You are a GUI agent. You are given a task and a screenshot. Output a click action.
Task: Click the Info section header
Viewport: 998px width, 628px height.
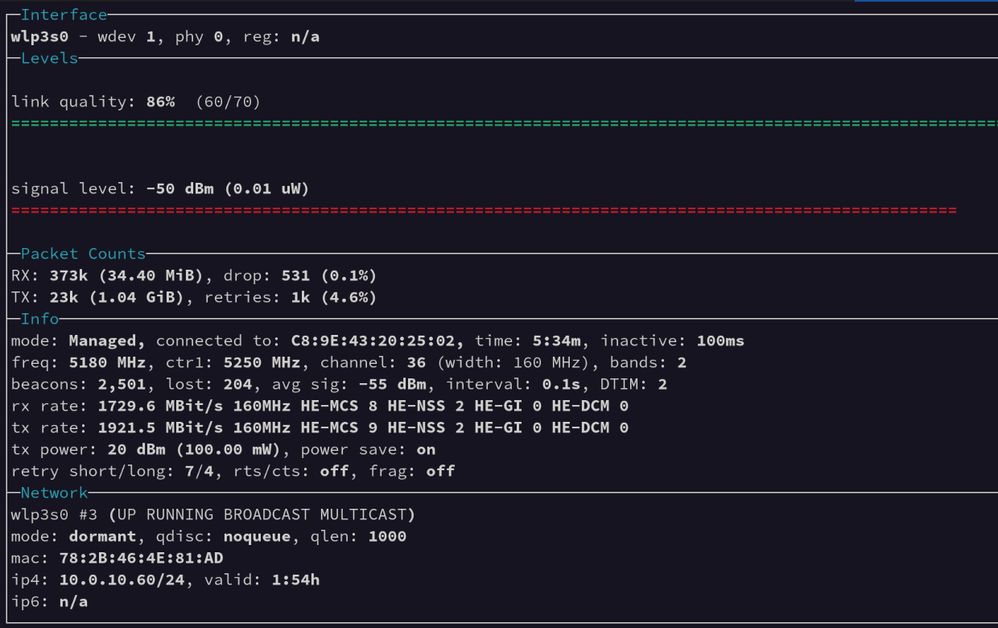pos(40,319)
